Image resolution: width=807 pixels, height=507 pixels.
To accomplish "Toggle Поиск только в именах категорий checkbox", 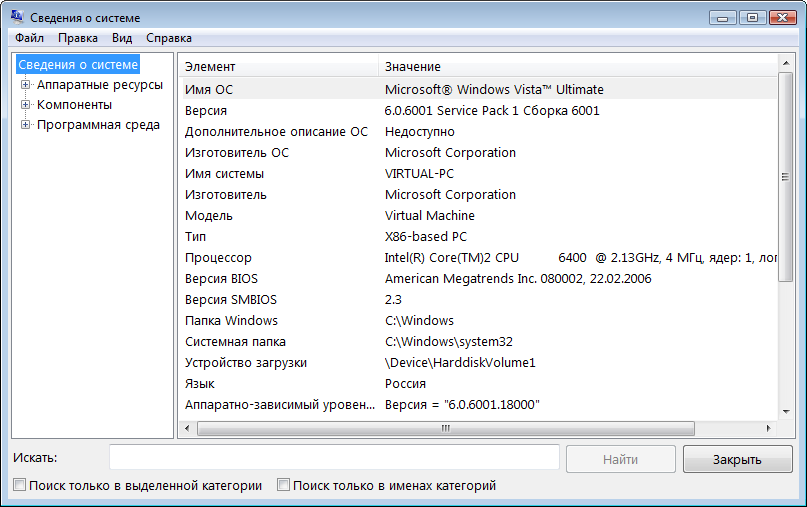I will (284, 486).
